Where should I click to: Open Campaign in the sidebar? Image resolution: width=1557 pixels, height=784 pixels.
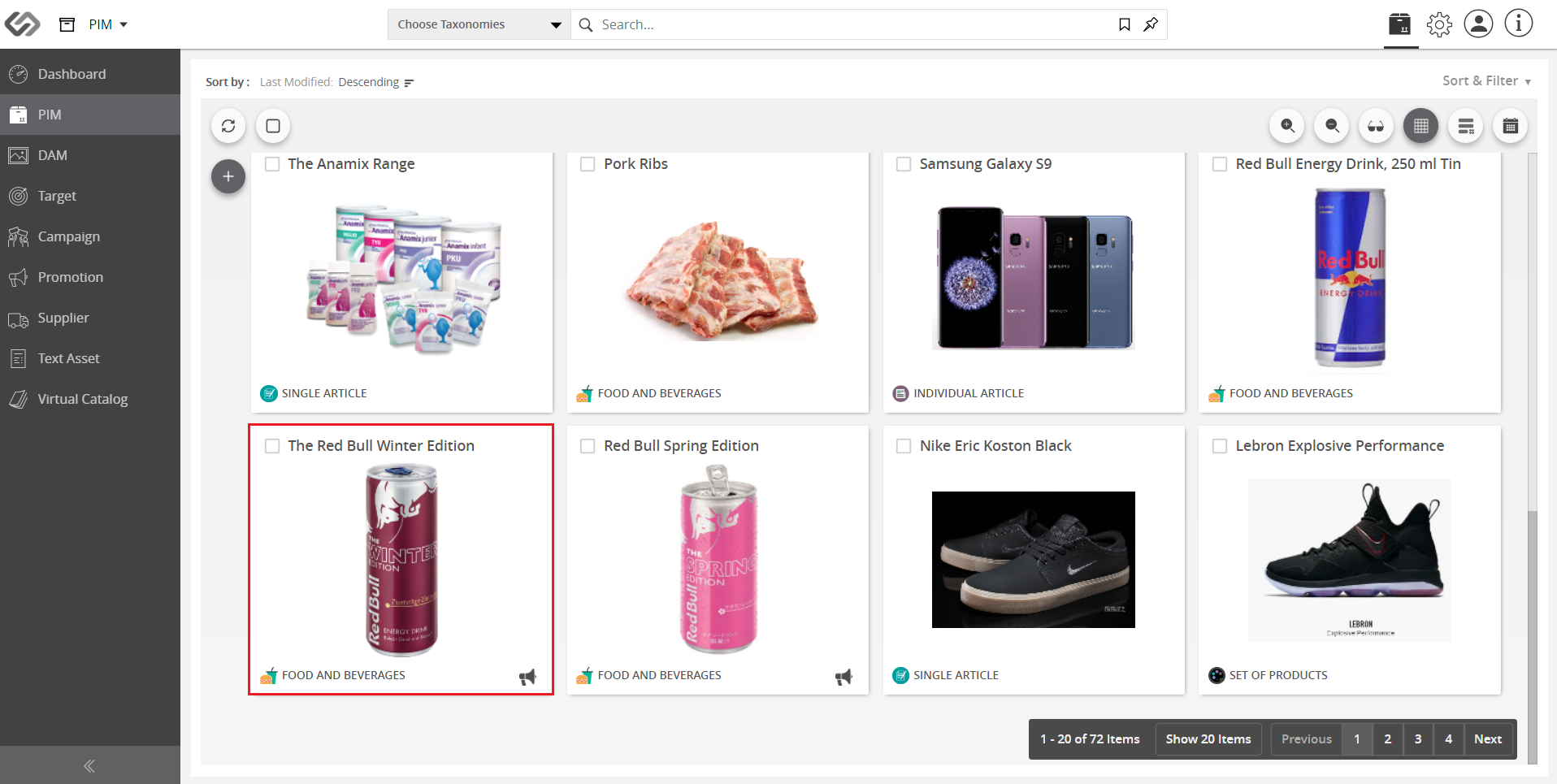click(x=90, y=236)
